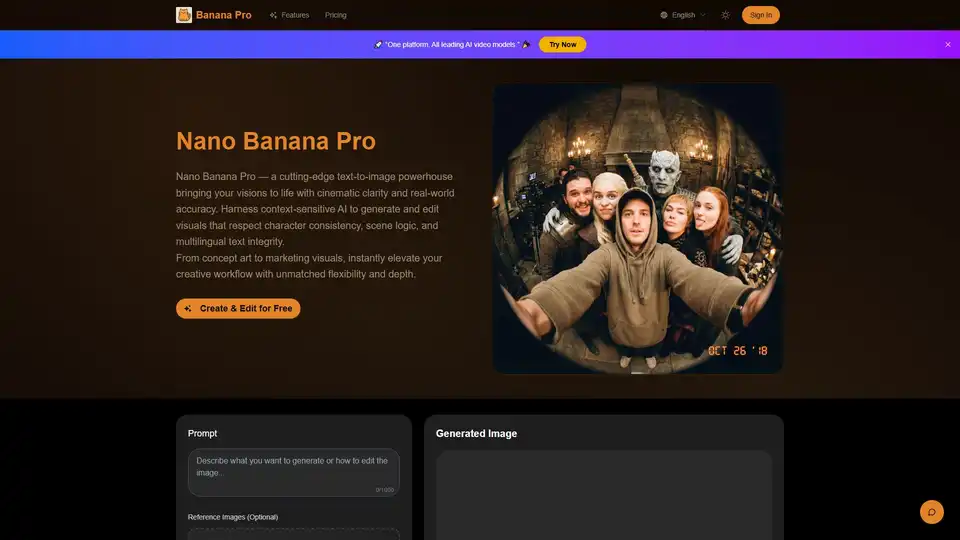960x540 pixels.
Task: Click the hero fisheye selfie image
Action: click(638, 228)
